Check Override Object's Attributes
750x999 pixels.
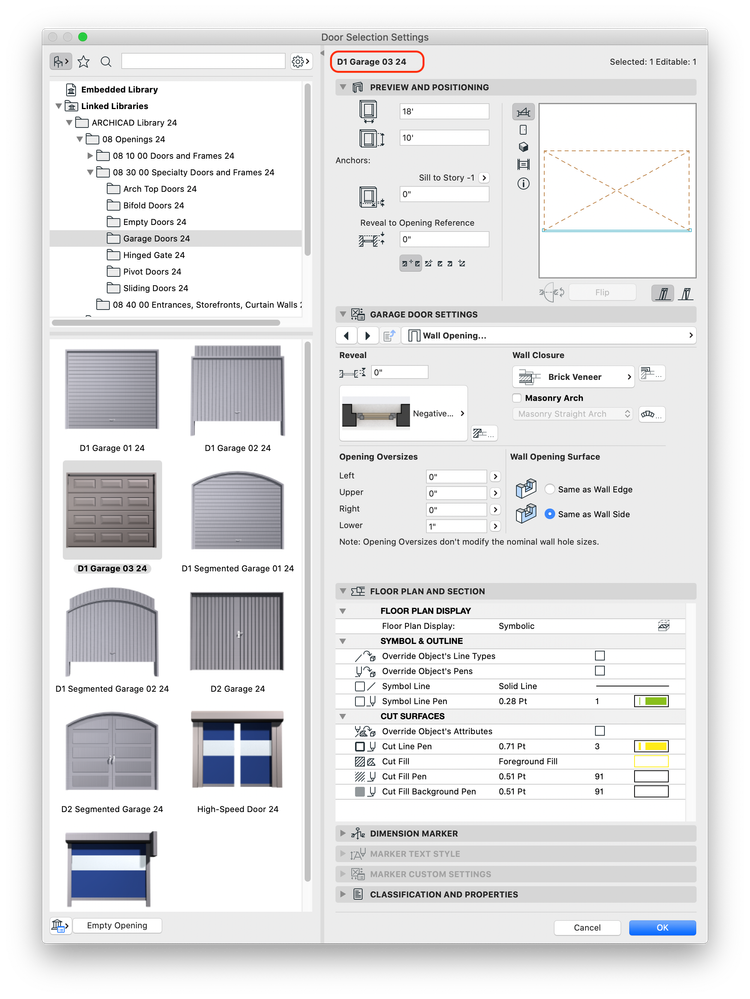[600, 731]
